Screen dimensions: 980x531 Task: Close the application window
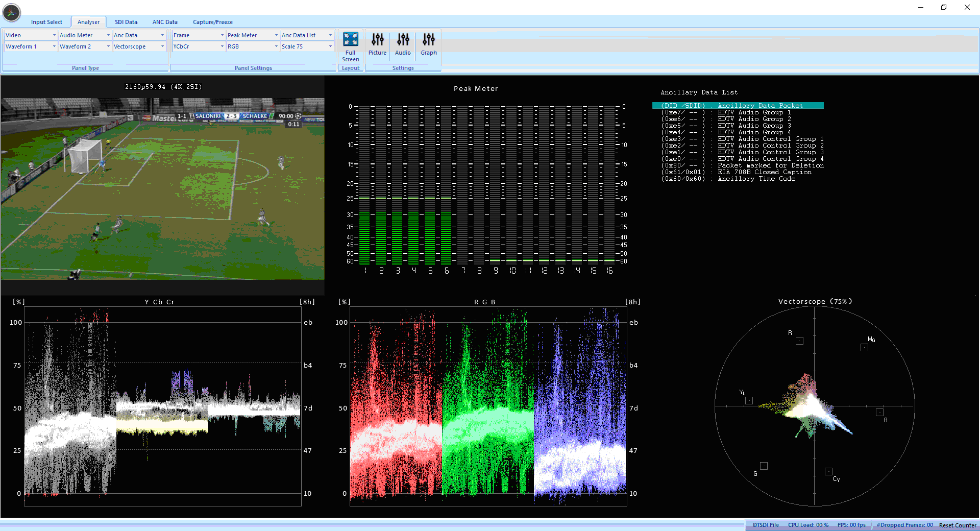[x=968, y=7]
